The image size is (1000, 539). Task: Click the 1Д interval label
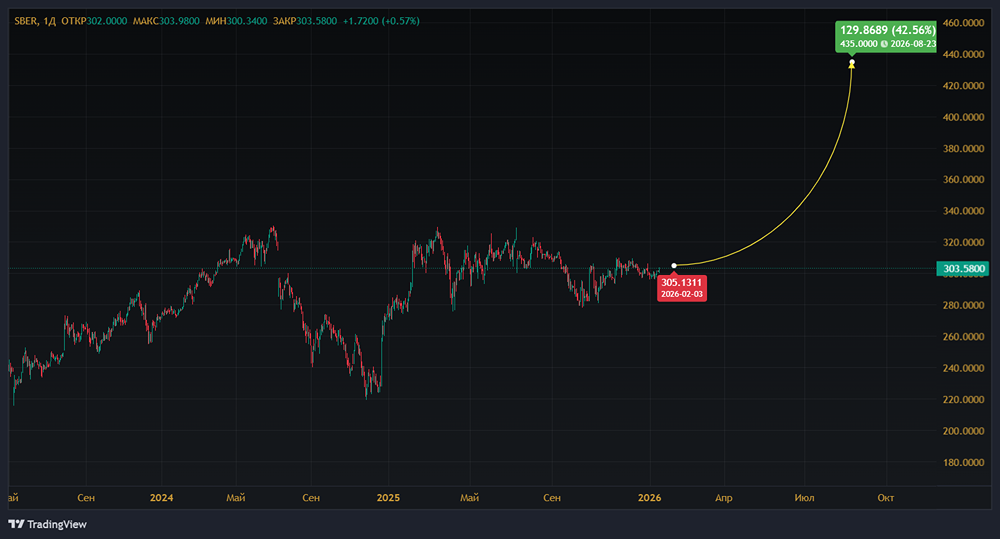pos(50,21)
